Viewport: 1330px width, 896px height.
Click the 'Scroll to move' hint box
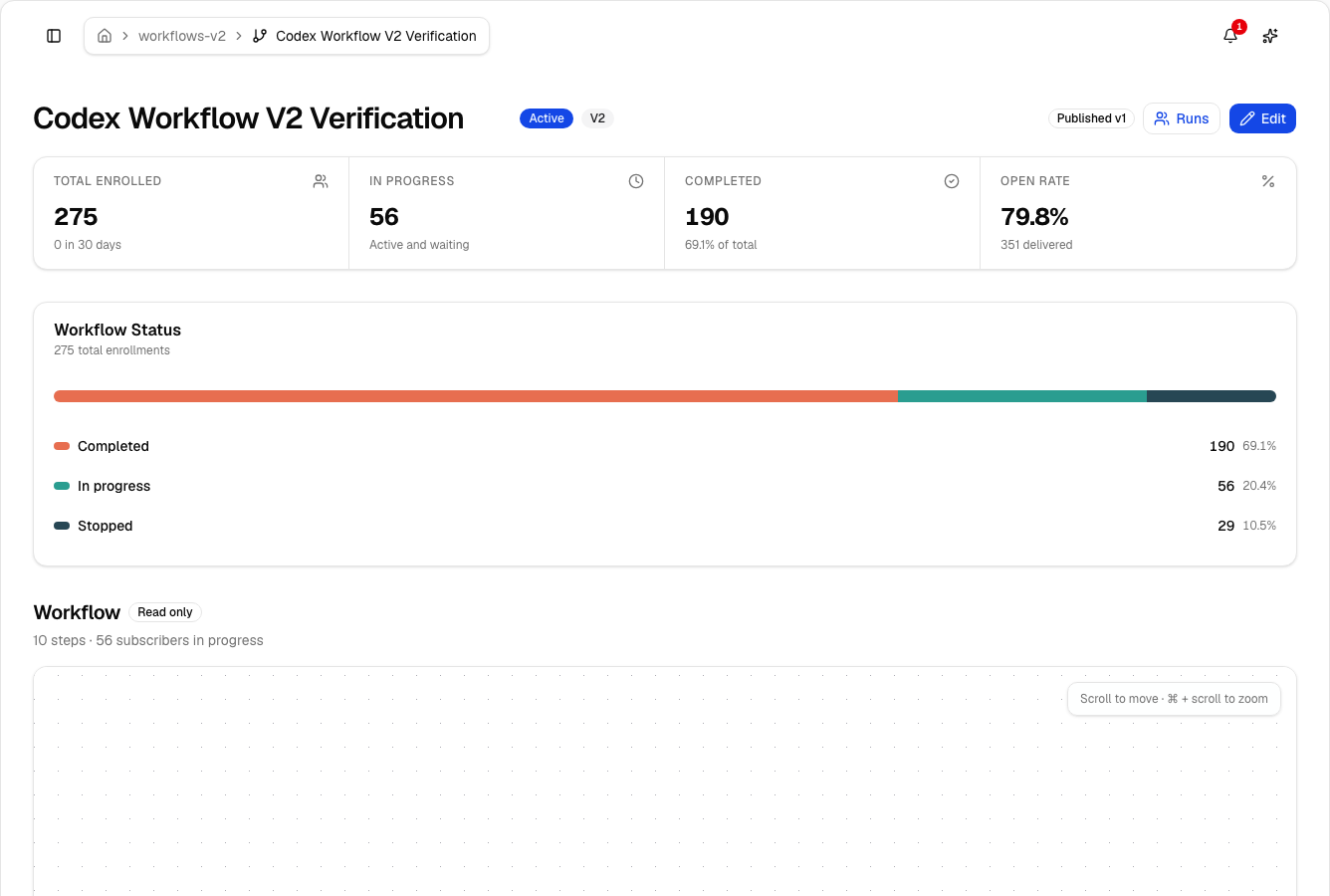1174,699
